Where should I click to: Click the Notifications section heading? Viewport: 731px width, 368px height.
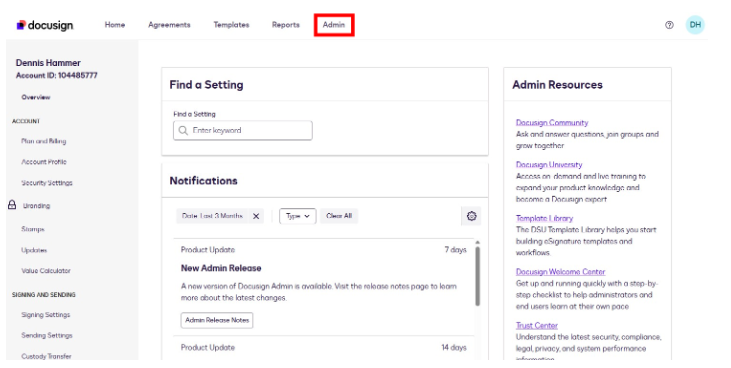[x=203, y=181]
